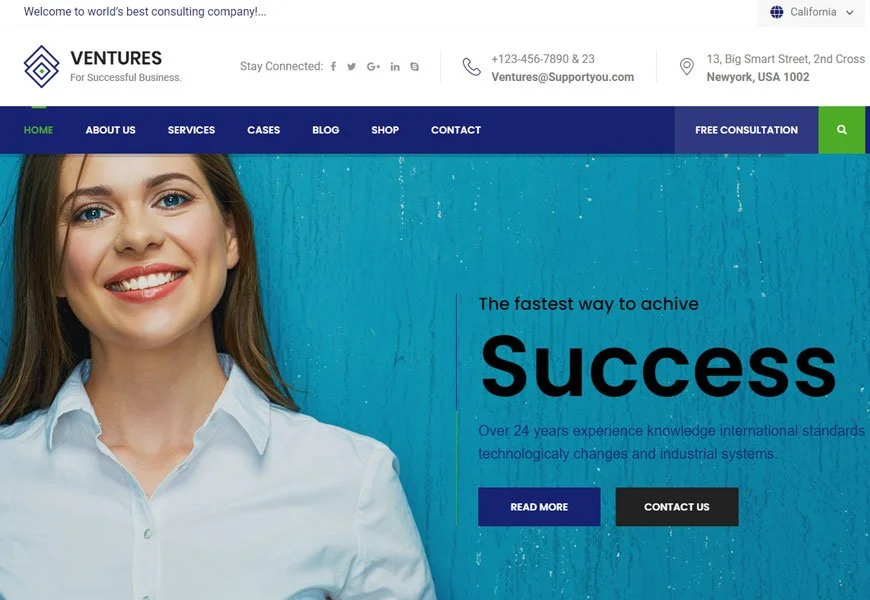Open the About Us menu item

(110, 130)
